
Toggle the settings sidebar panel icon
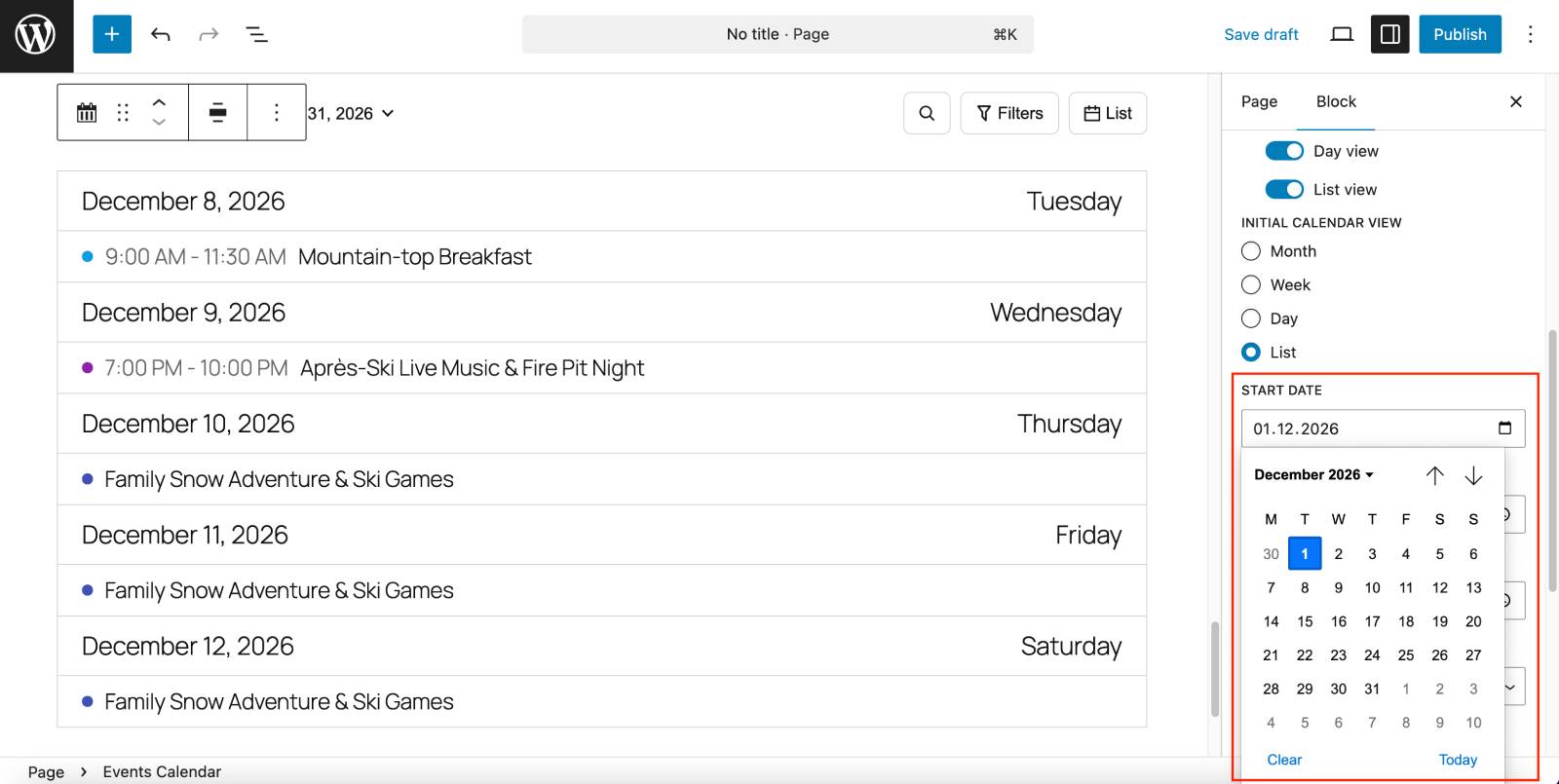(1389, 35)
